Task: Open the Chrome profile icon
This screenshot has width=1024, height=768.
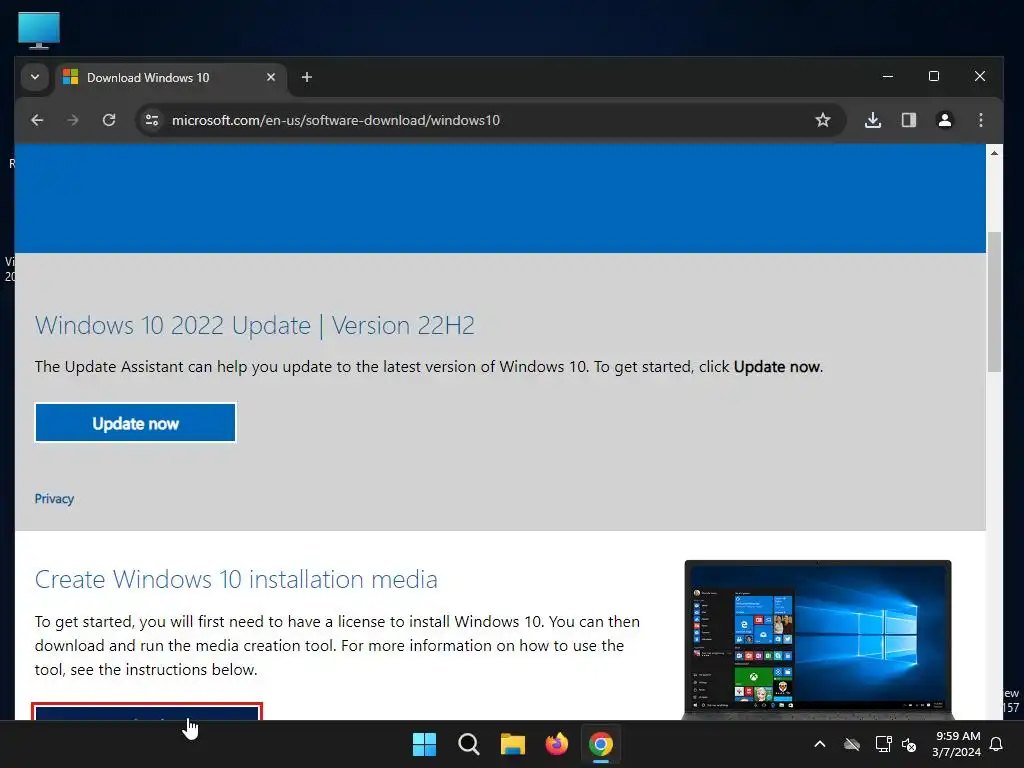Action: (945, 120)
